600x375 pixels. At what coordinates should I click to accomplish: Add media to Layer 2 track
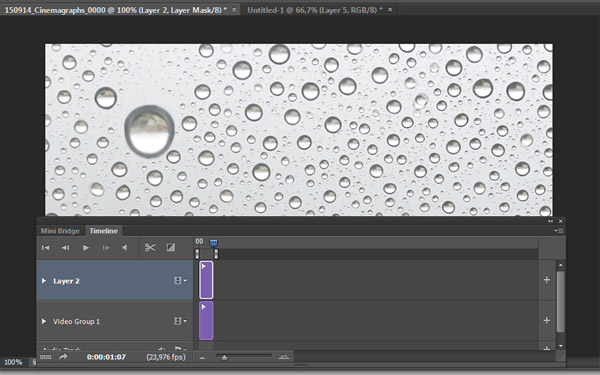coord(546,280)
